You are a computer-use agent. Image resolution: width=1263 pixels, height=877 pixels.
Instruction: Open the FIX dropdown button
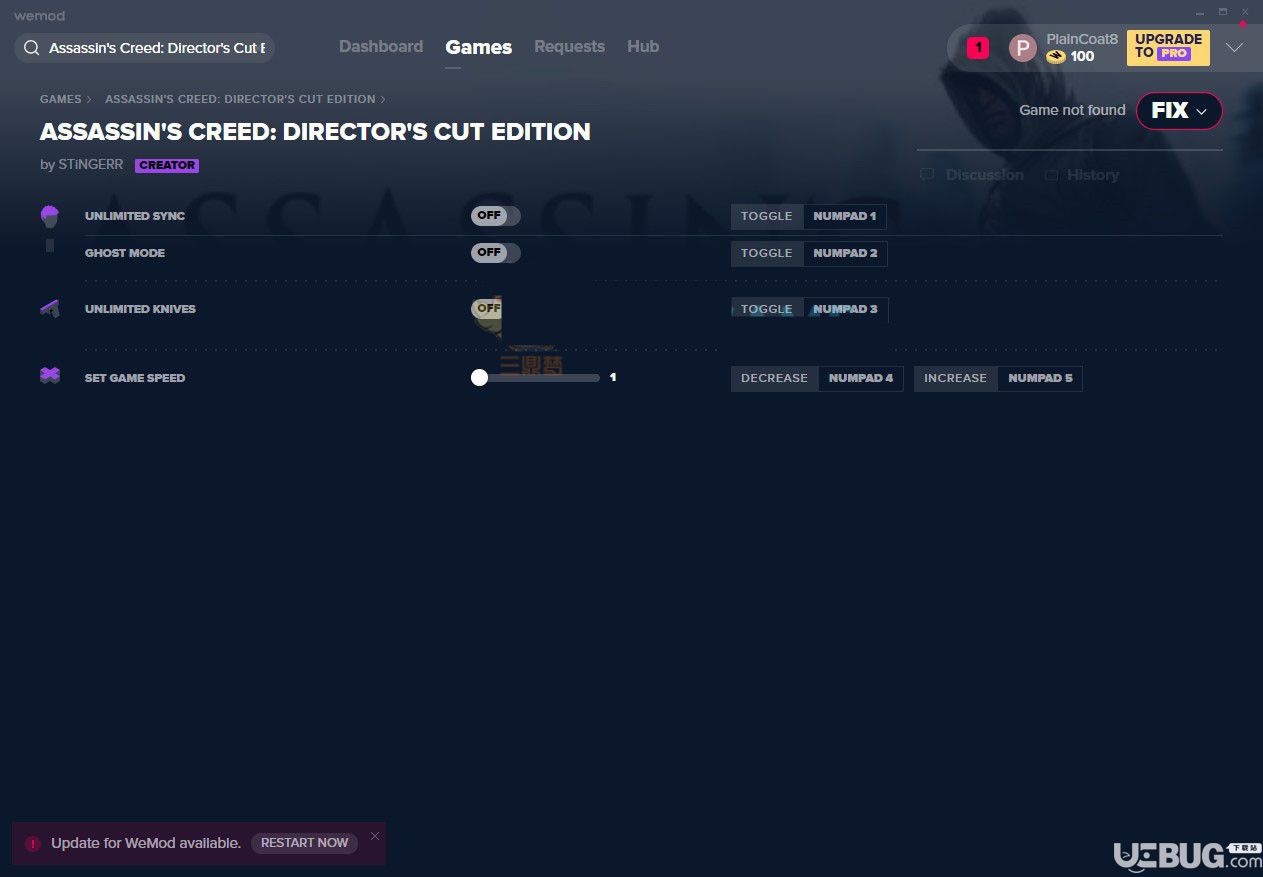(1179, 111)
